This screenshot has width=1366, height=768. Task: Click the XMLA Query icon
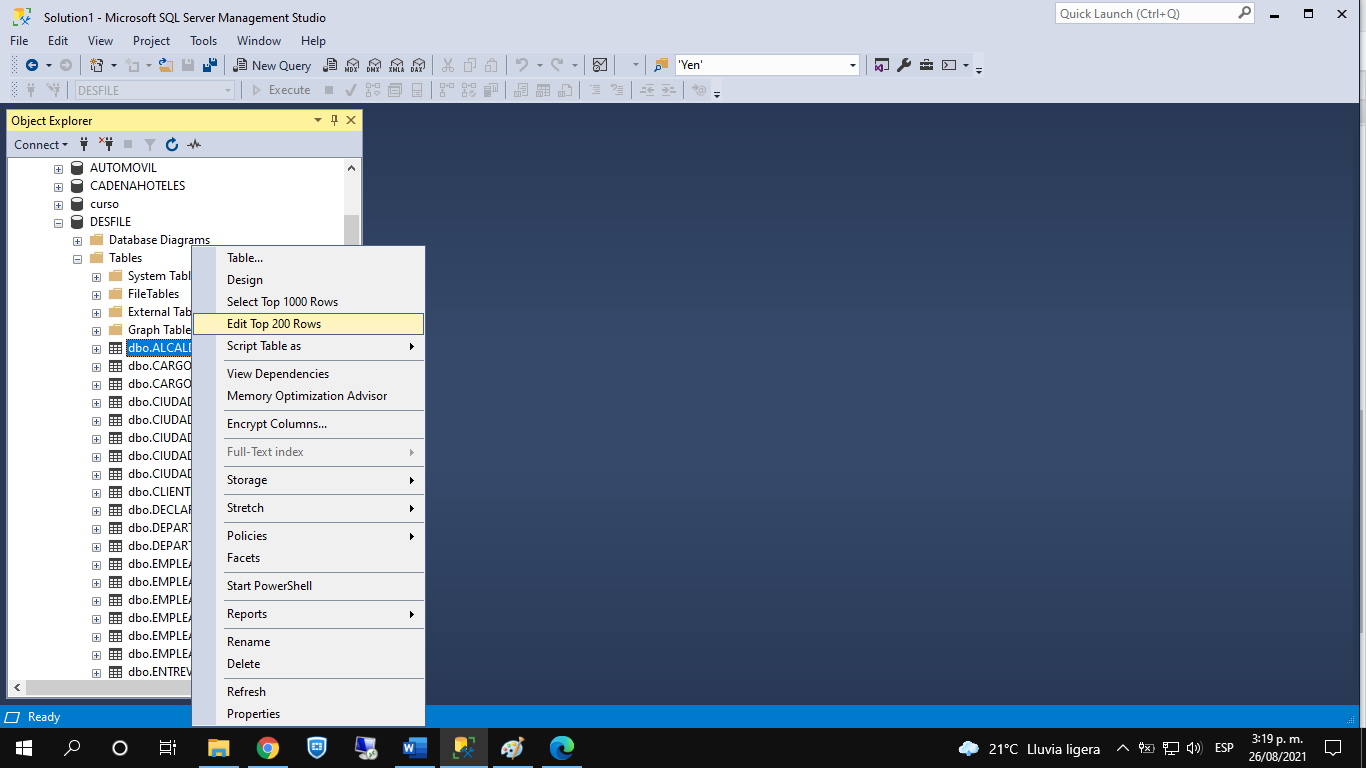point(396,65)
